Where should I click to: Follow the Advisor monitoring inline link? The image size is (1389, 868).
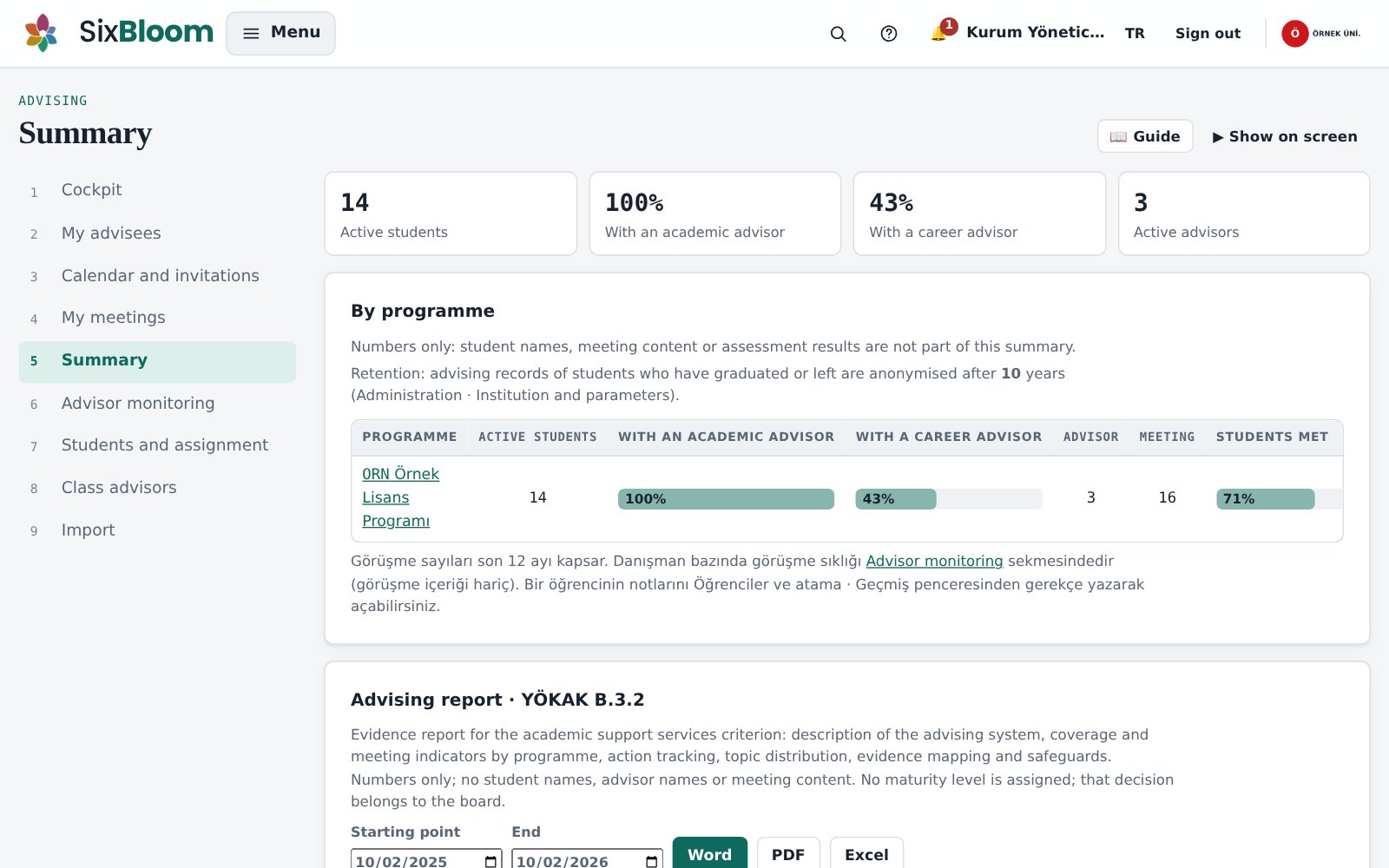point(934,561)
